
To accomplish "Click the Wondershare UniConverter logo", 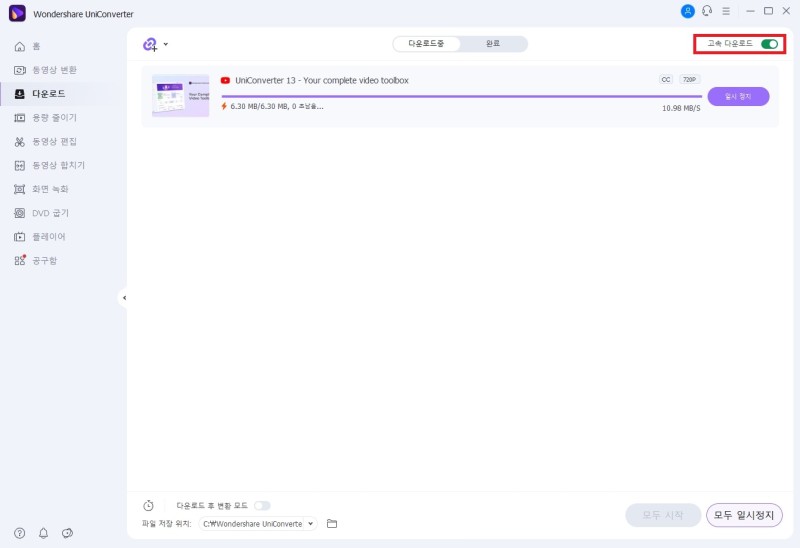I will 17,13.
